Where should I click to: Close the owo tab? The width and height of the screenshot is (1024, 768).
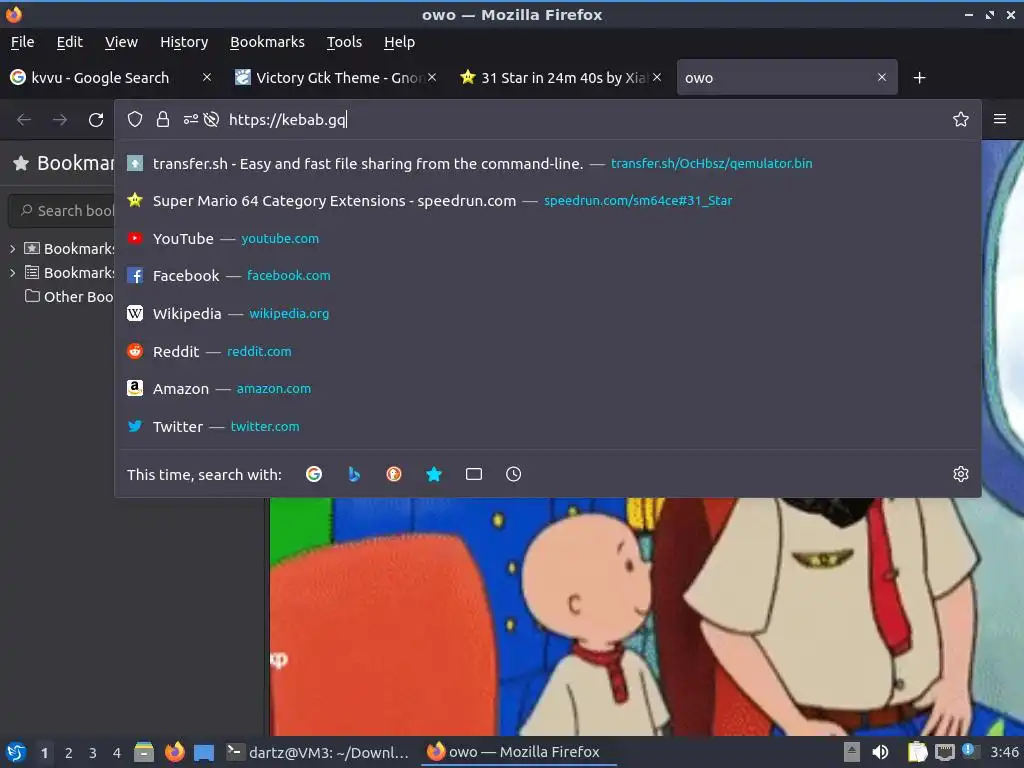pyautogui.click(x=882, y=77)
